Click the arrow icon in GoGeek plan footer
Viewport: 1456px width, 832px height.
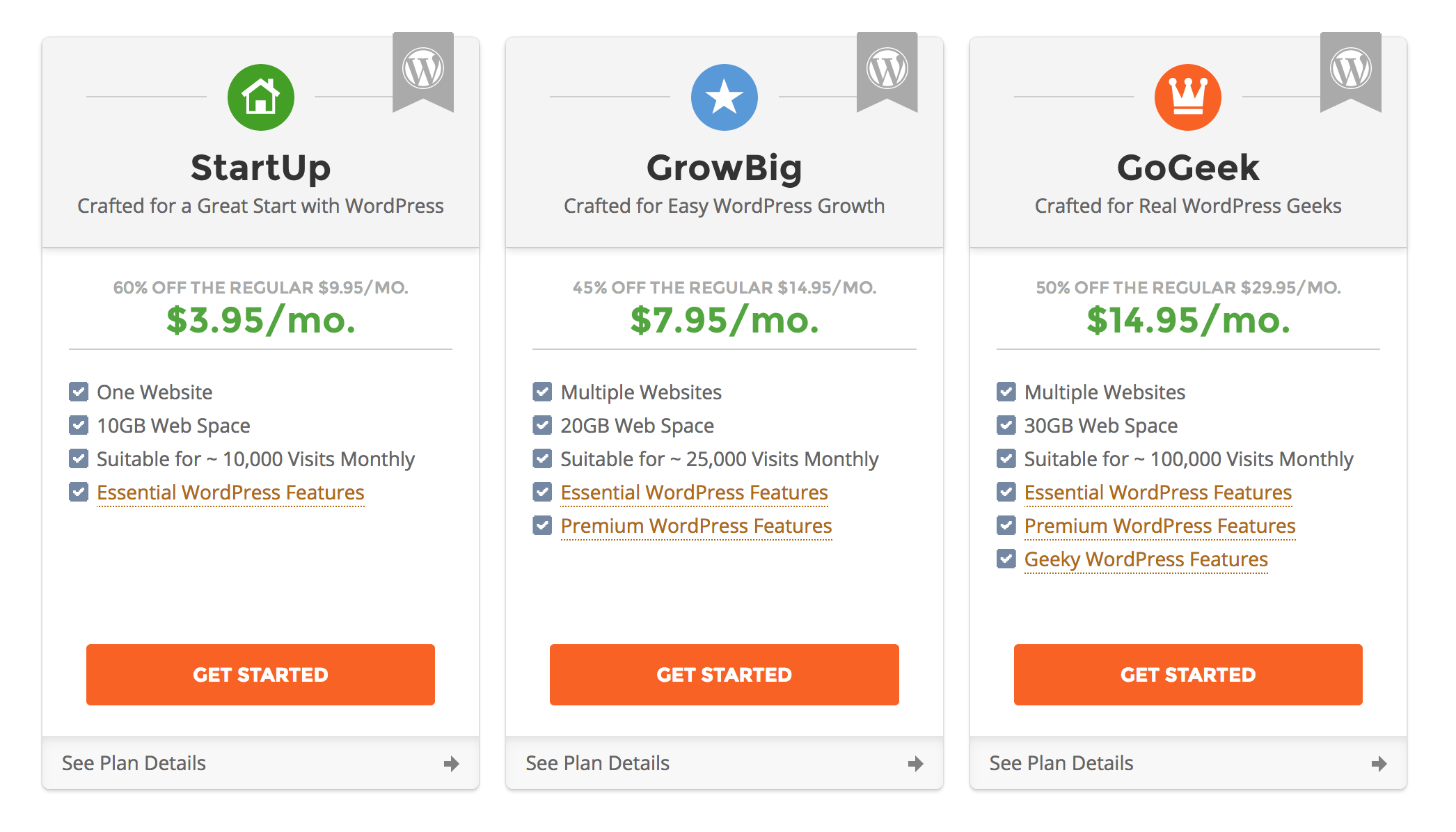tap(1379, 764)
